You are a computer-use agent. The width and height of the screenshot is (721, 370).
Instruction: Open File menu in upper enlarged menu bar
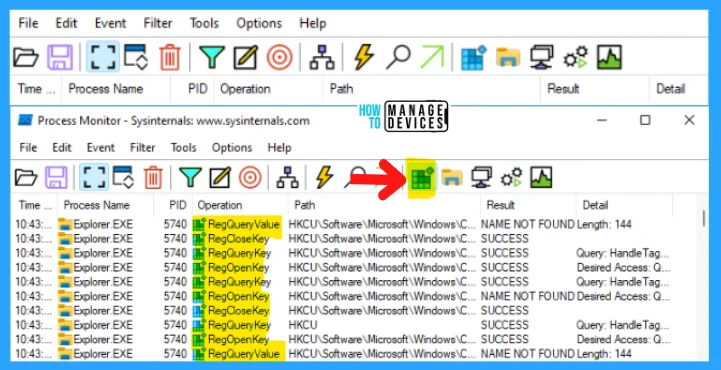pyautogui.click(x=28, y=23)
